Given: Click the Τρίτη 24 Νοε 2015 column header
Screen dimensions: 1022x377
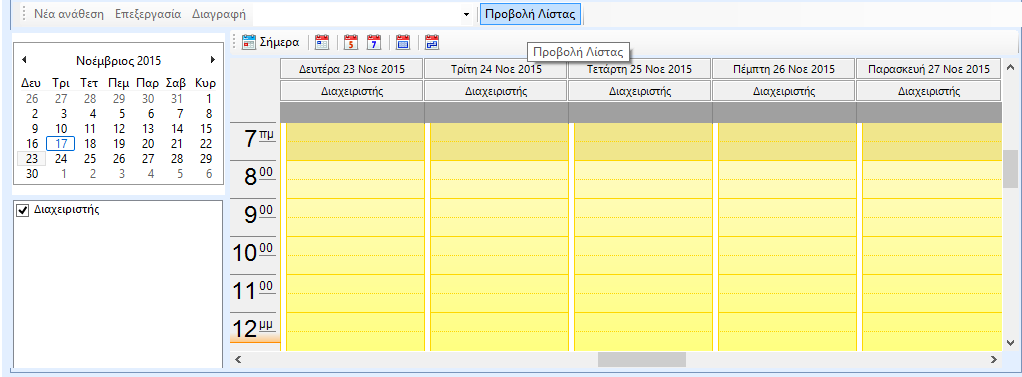Looking at the screenshot, I should 496,68.
